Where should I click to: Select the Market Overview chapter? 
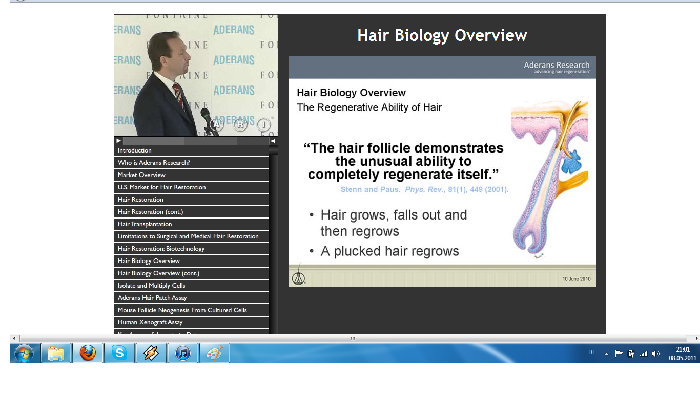tap(192, 175)
